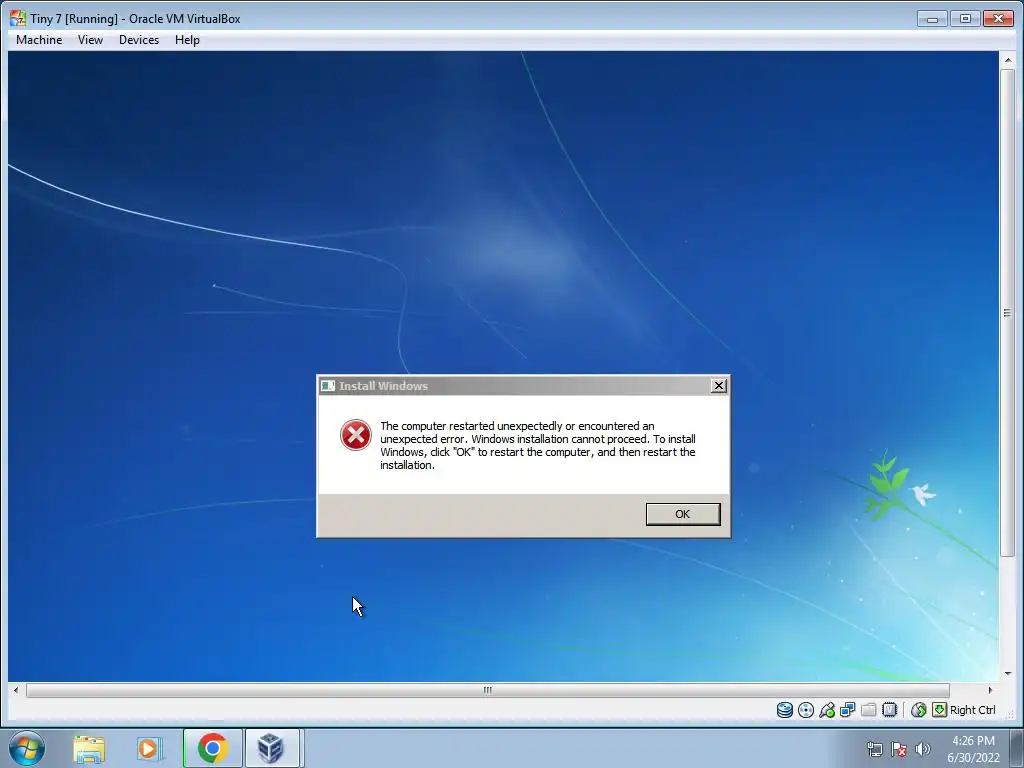Close the Tiny 7 VirtualBox window
The image size is (1024, 768).
[998, 18]
